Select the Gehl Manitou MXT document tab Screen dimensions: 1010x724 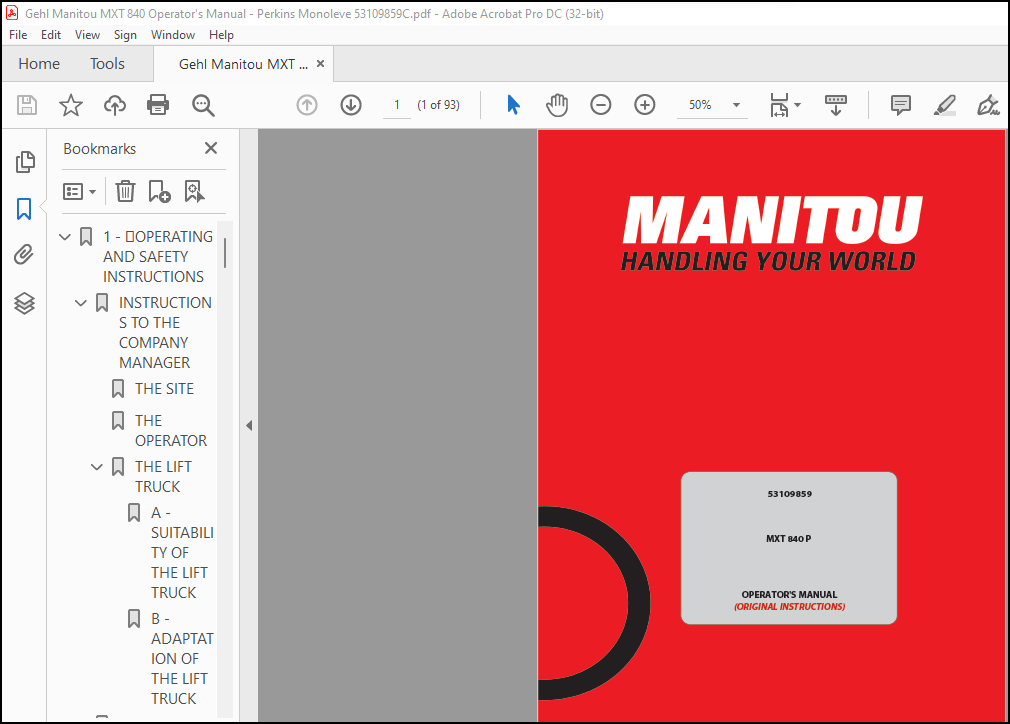pyautogui.click(x=243, y=64)
